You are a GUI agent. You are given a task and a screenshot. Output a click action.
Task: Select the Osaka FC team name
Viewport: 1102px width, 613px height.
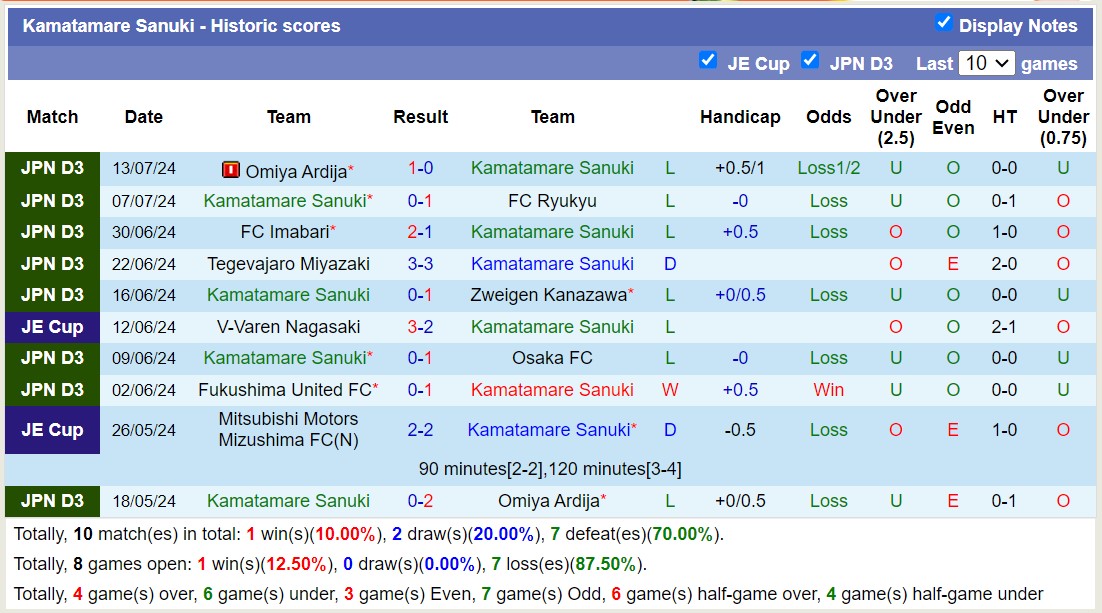[x=553, y=358]
